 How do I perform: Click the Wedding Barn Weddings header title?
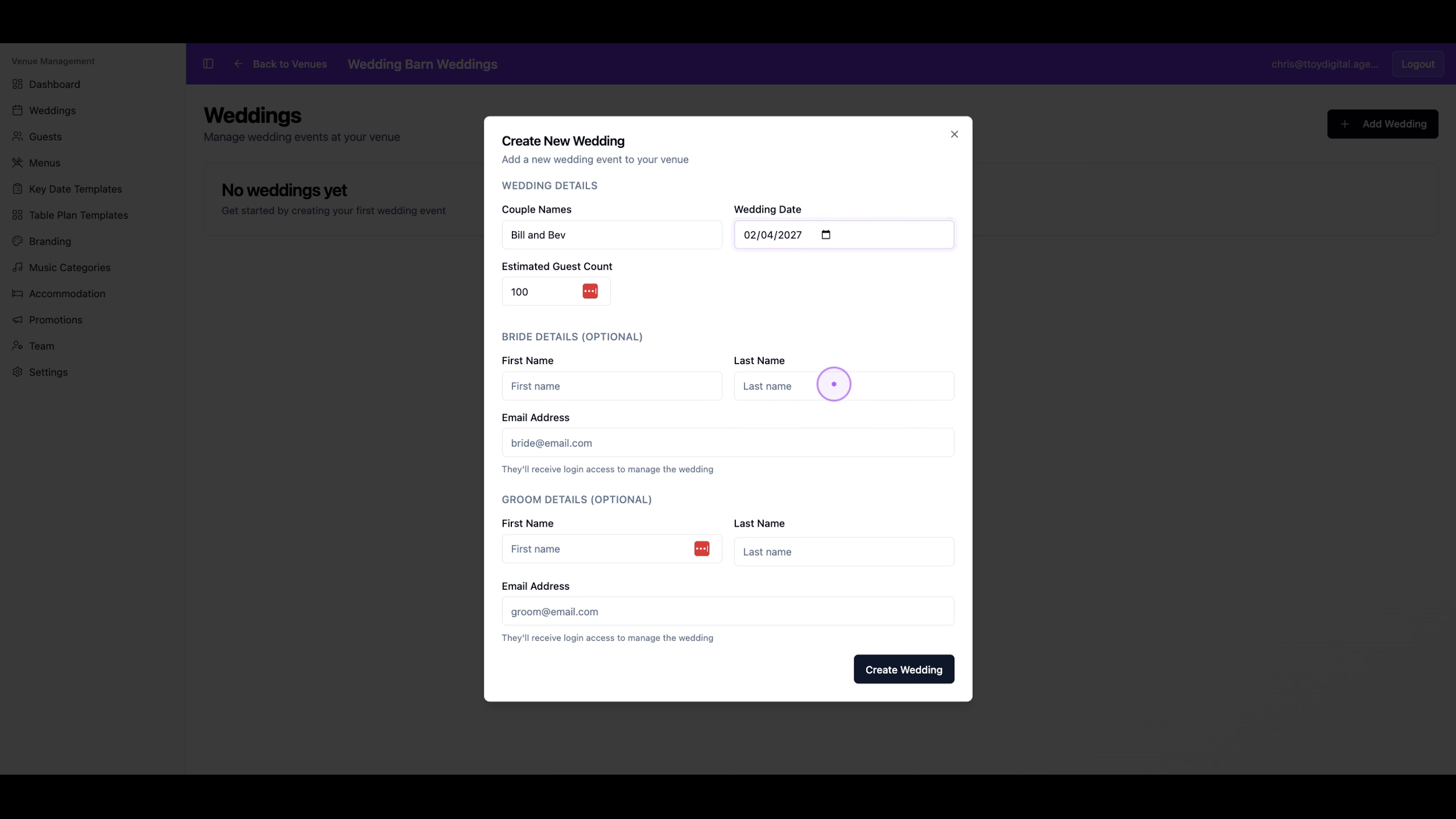[x=423, y=64]
